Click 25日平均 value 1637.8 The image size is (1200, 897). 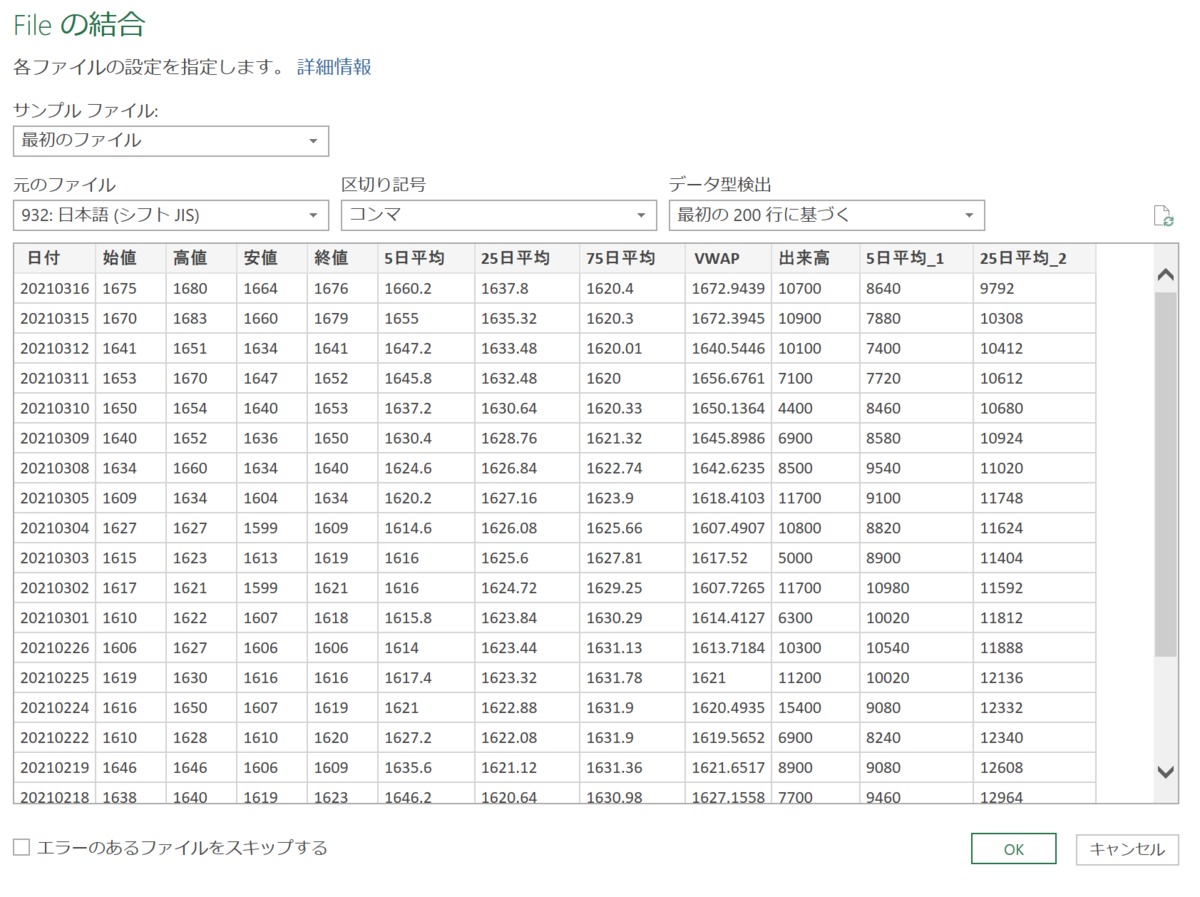point(528,288)
